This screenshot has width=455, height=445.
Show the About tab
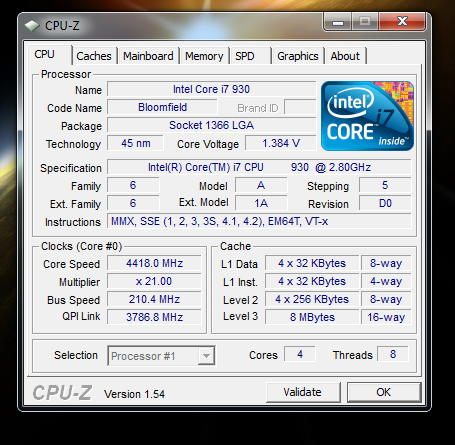point(345,56)
